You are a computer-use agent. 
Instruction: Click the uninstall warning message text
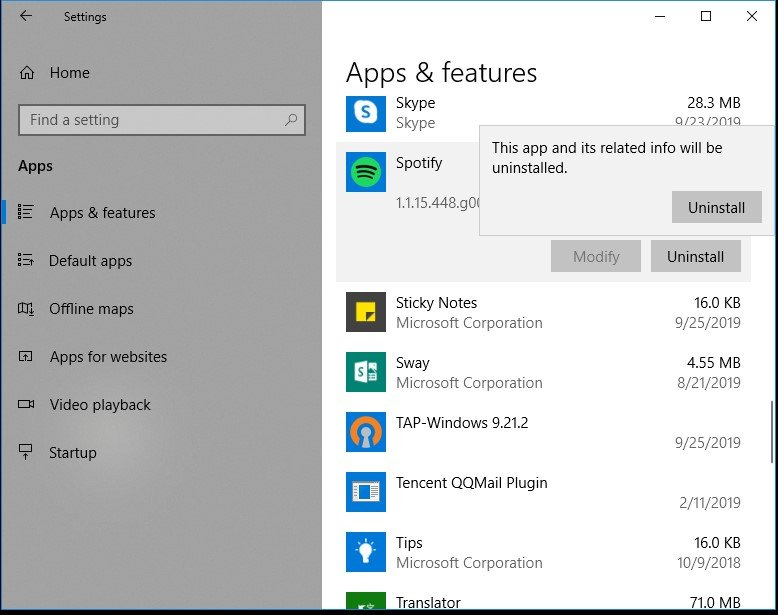(x=607, y=158)
